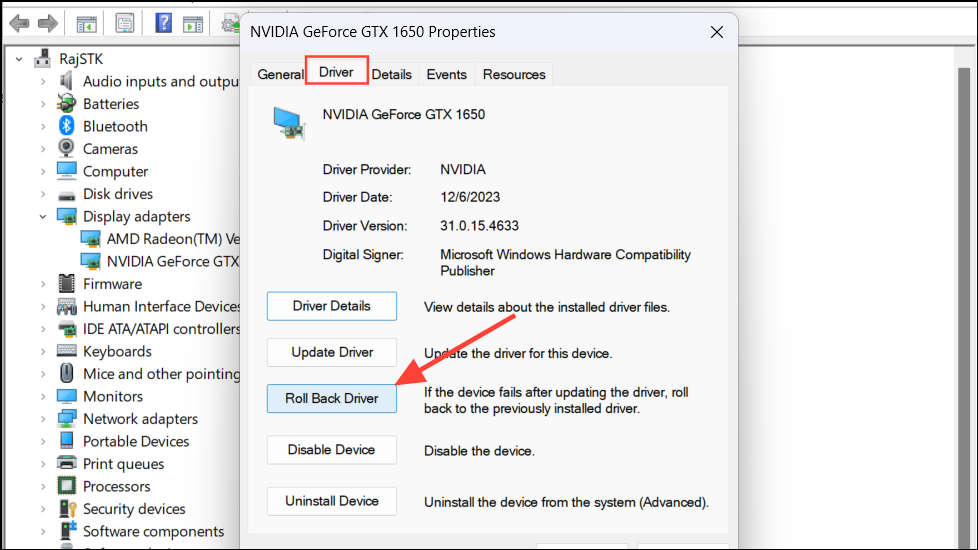This screenshot has height=550, width=978.
Task: Click the Forward arrow in Device Manager toolbar
Action: pyautogui.click(x=47, y=24)
